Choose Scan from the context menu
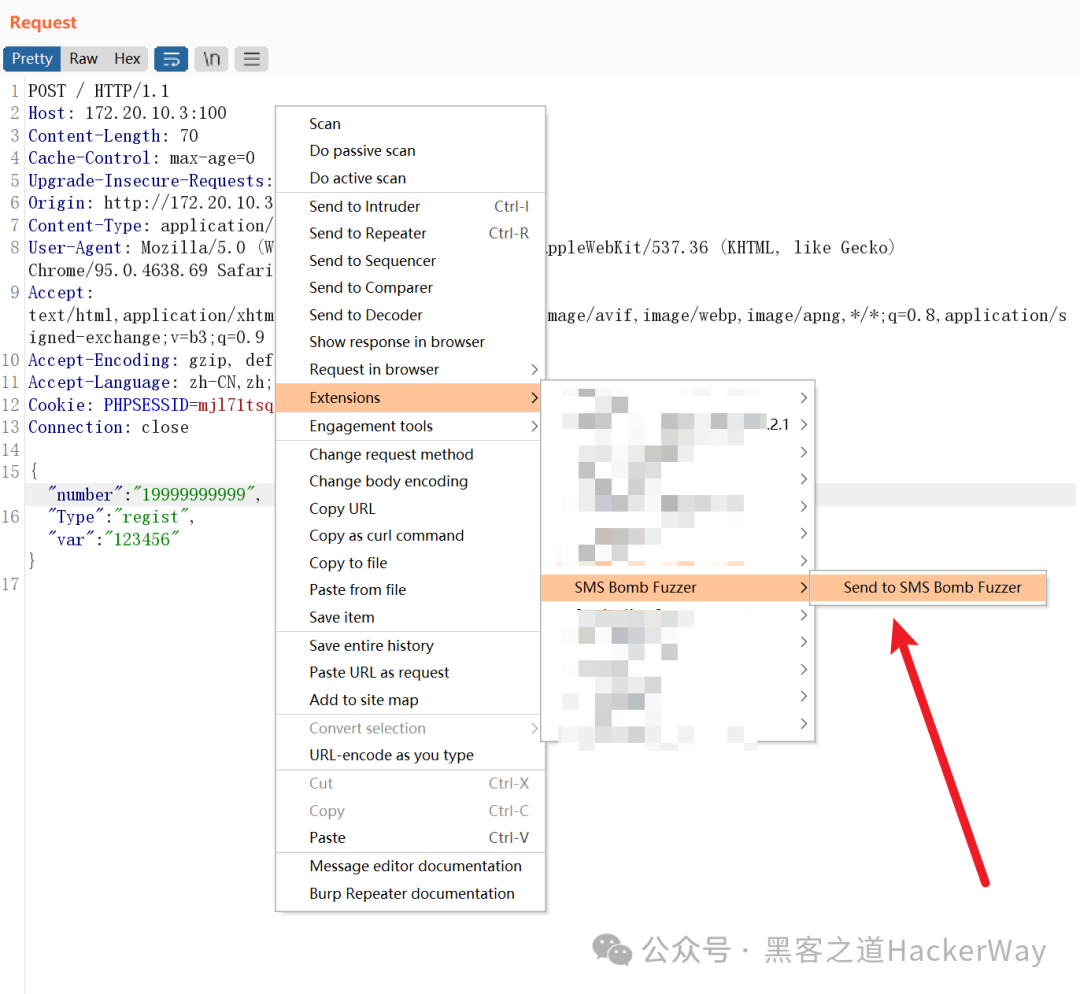 [x=411, y=124]
